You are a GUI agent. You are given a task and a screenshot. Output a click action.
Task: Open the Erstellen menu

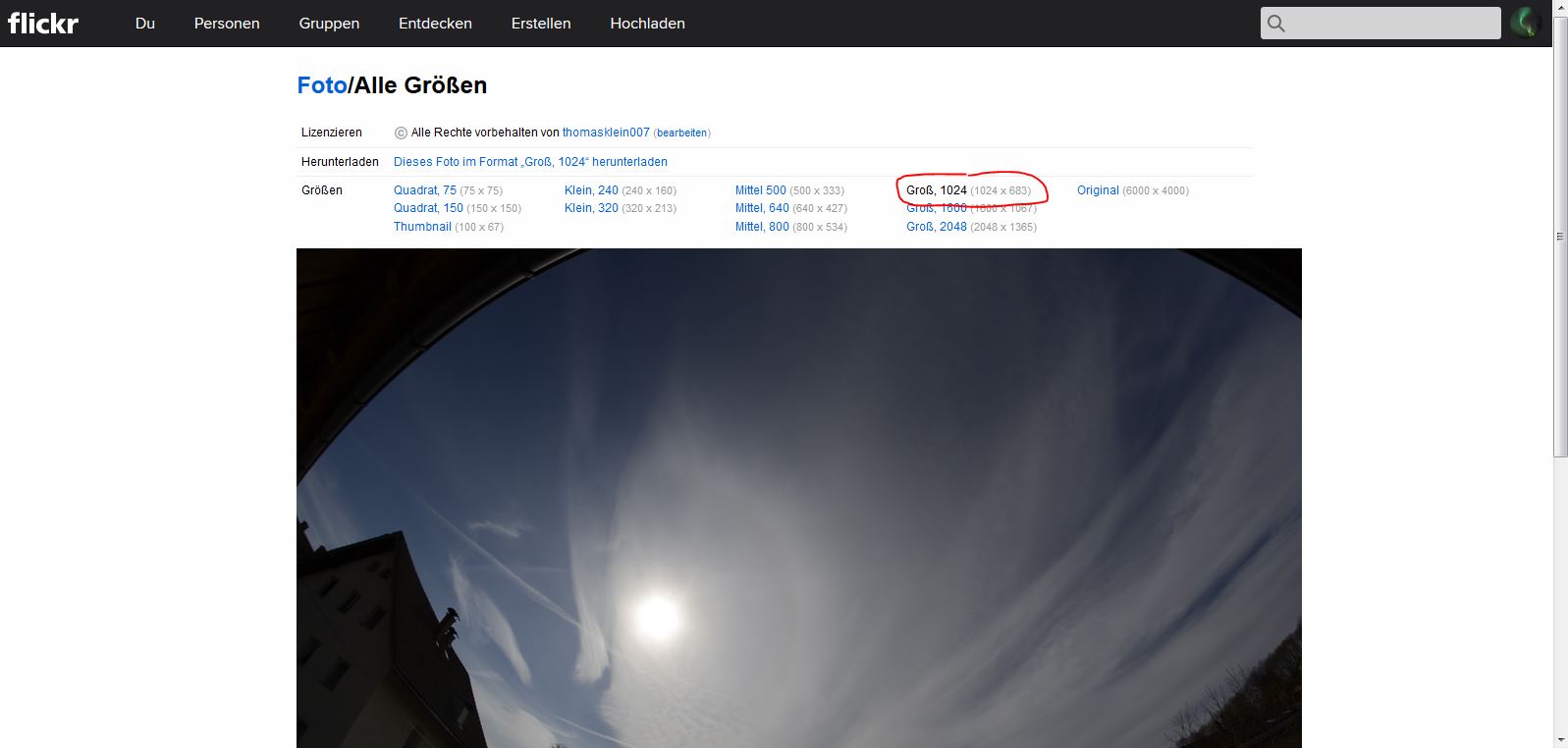pyautogui.click(x=541, y=24)
